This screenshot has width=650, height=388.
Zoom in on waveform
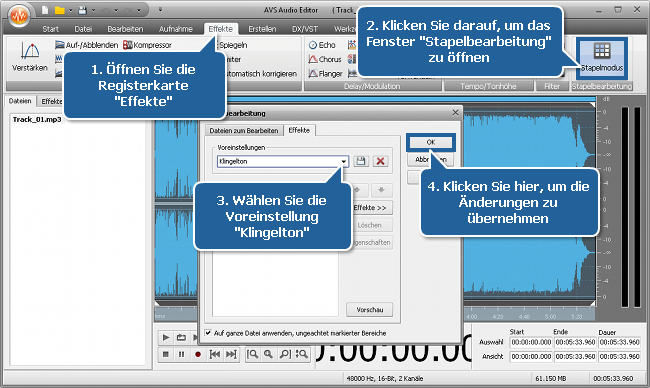point(268,354)
